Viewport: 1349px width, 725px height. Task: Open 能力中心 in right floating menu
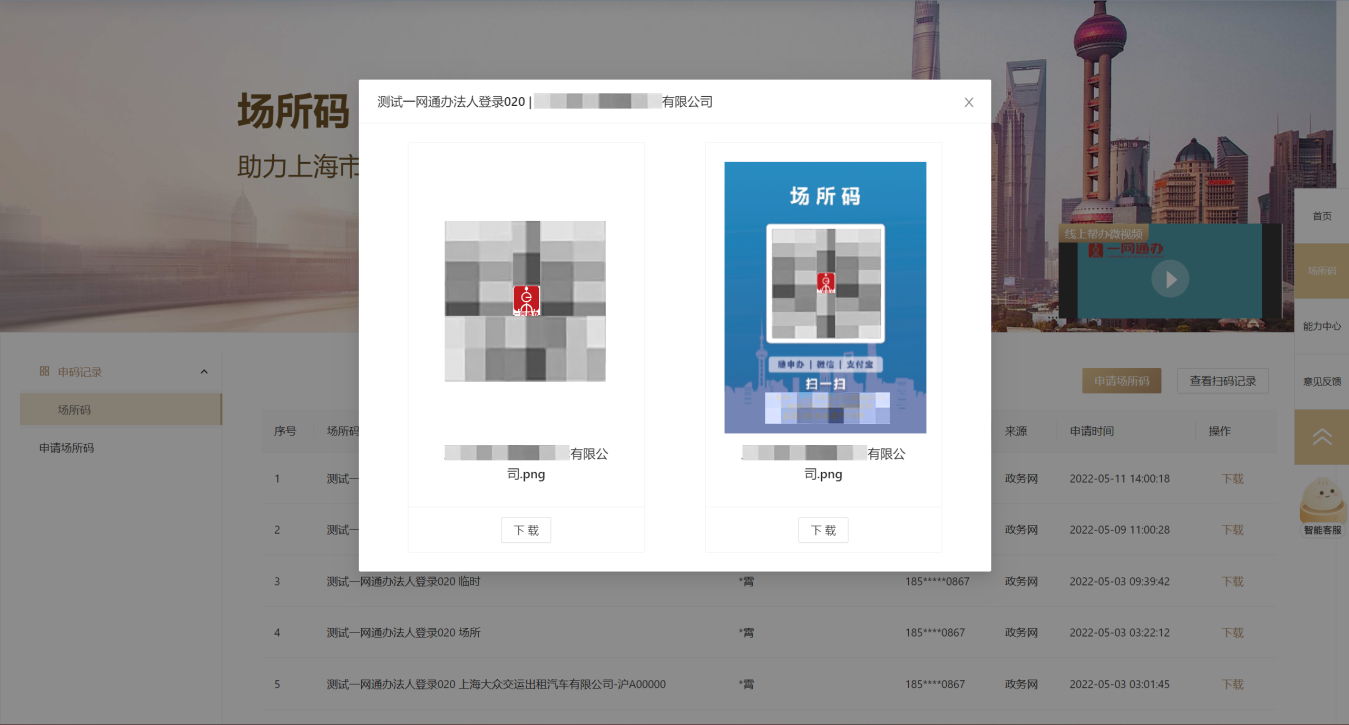pos(1321,326)
